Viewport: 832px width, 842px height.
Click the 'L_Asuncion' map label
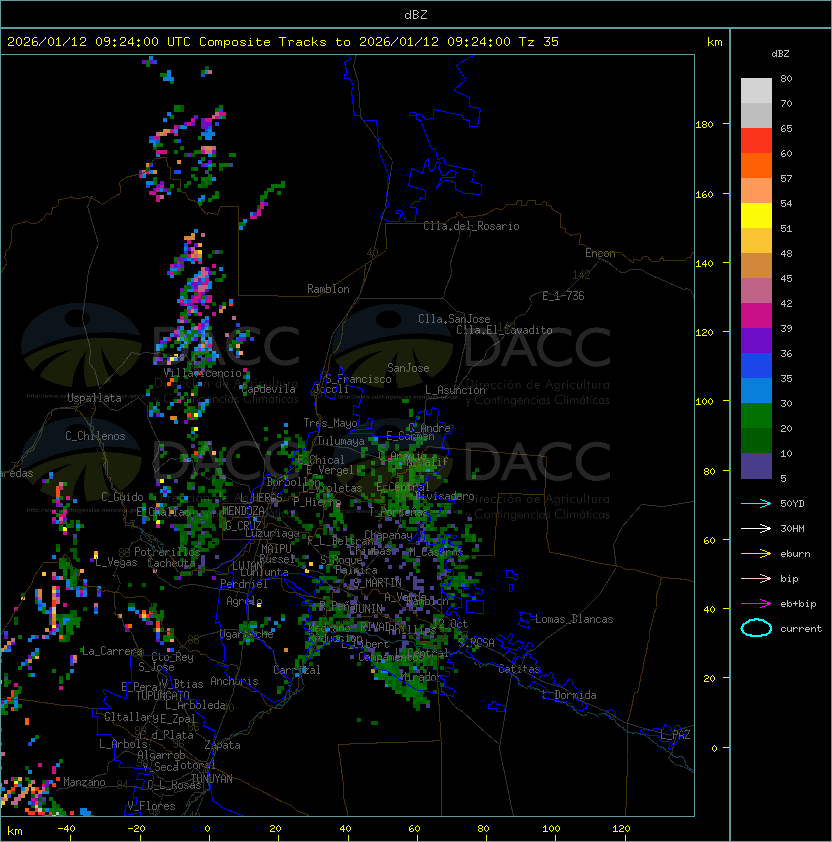[455, 390]
